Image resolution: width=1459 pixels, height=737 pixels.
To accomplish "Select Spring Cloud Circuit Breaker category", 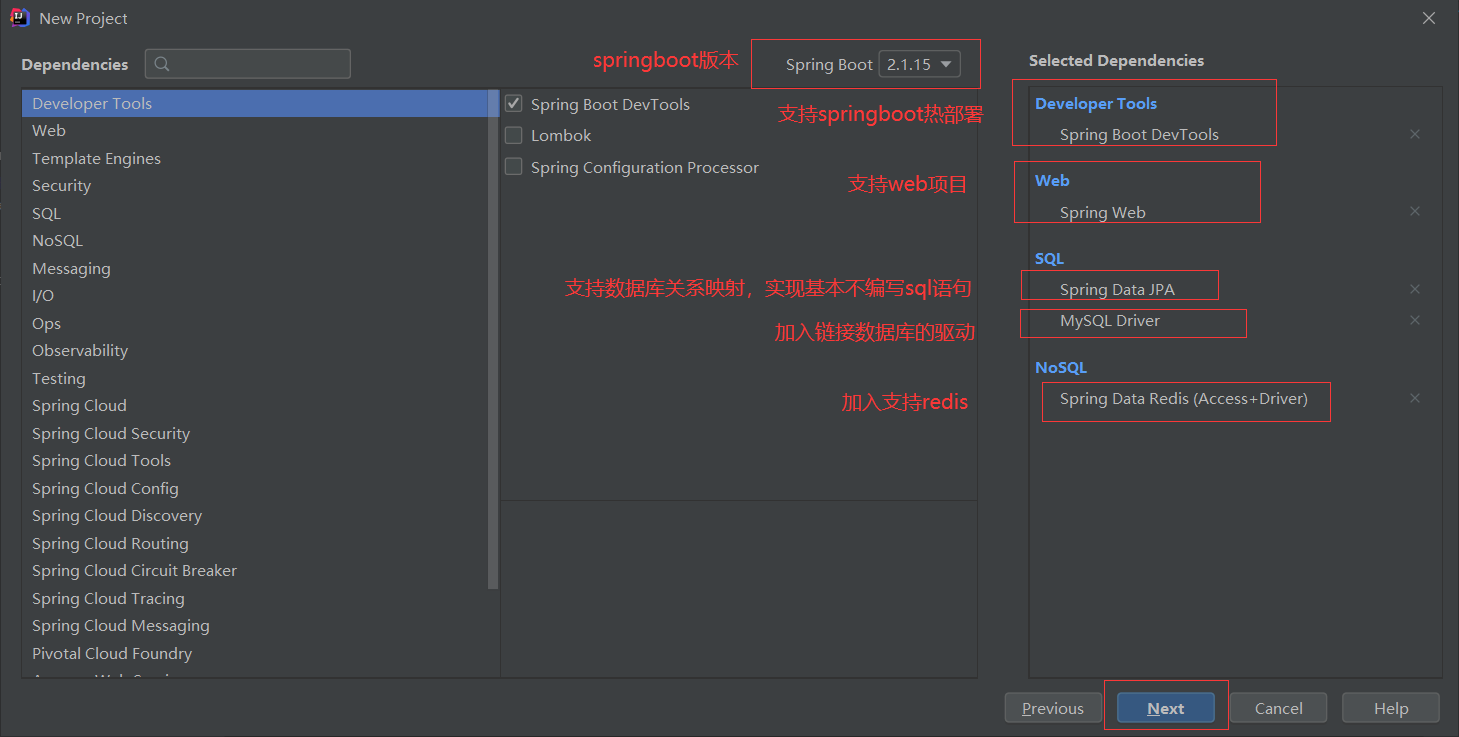I will (x=255, y=570).
